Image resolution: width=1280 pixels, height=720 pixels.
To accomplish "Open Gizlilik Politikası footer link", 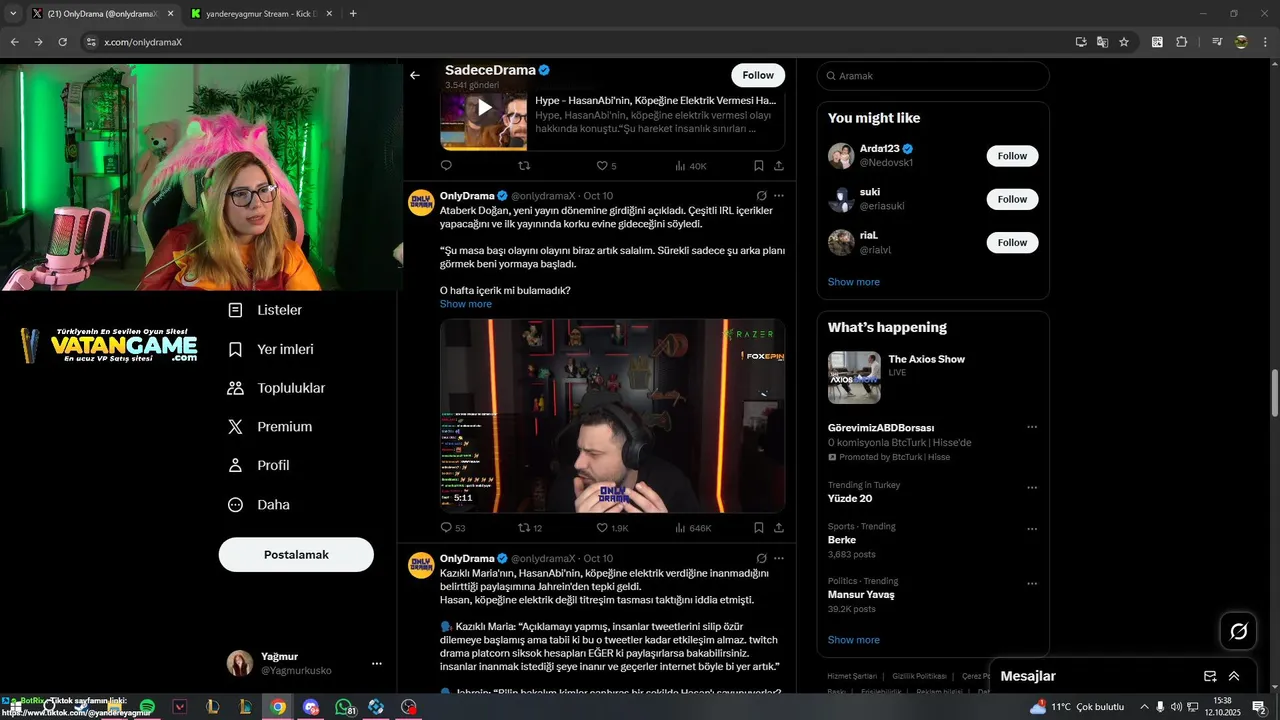I will [x=920, y=676].
